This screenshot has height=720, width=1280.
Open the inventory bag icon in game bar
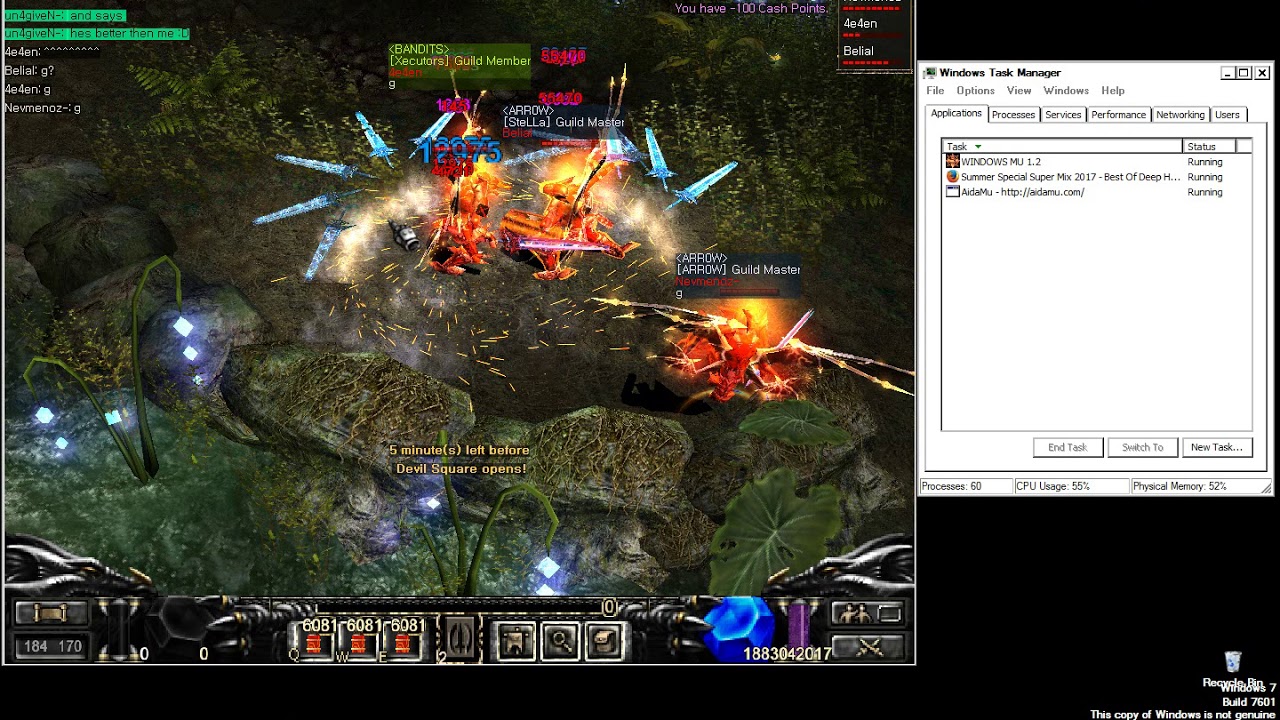[x=604, y=641]
